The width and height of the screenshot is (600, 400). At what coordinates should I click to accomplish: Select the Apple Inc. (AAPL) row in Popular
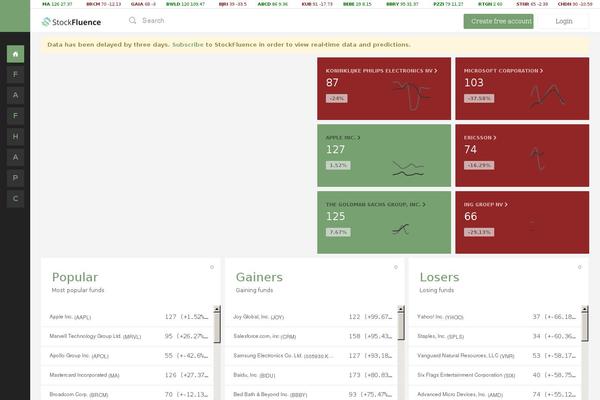click(127, 317)
